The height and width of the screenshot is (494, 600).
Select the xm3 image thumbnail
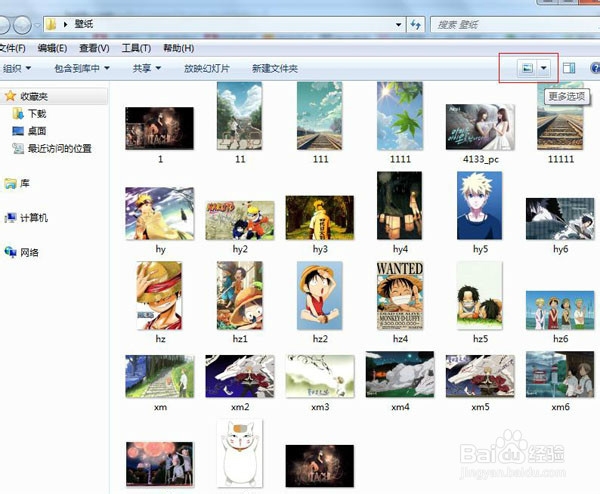coord(320,377)
